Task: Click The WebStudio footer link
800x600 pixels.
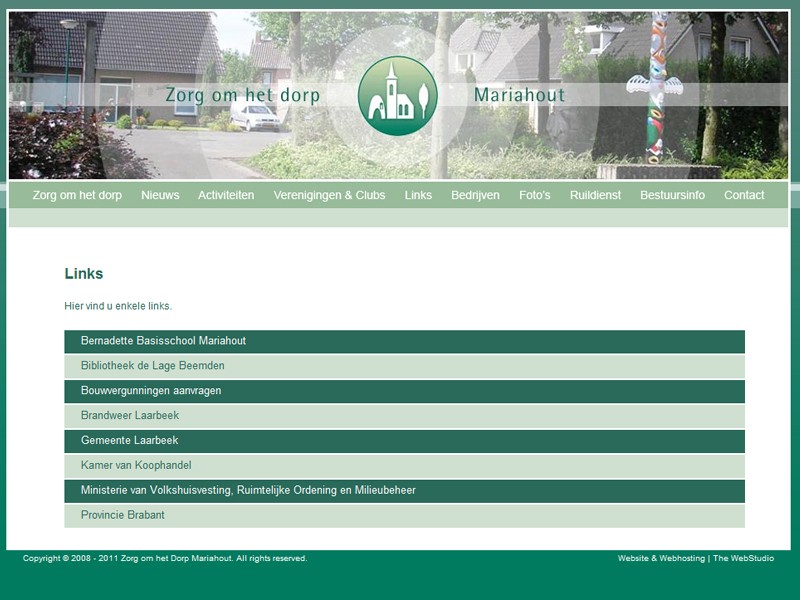Action: [743, 558]
